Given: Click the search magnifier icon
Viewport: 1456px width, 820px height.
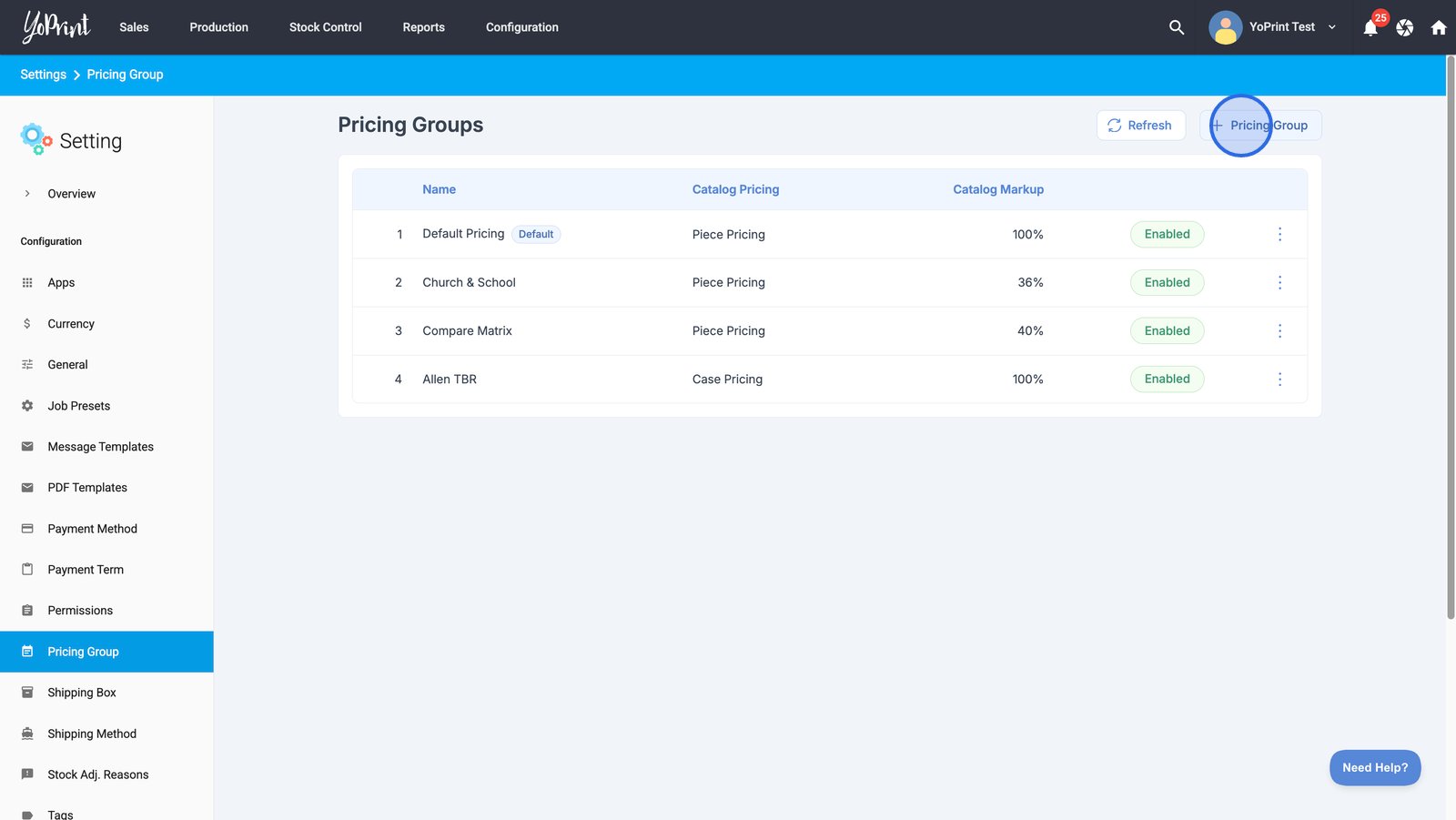Looking at the screenshot, I should tap(1176, 27).
